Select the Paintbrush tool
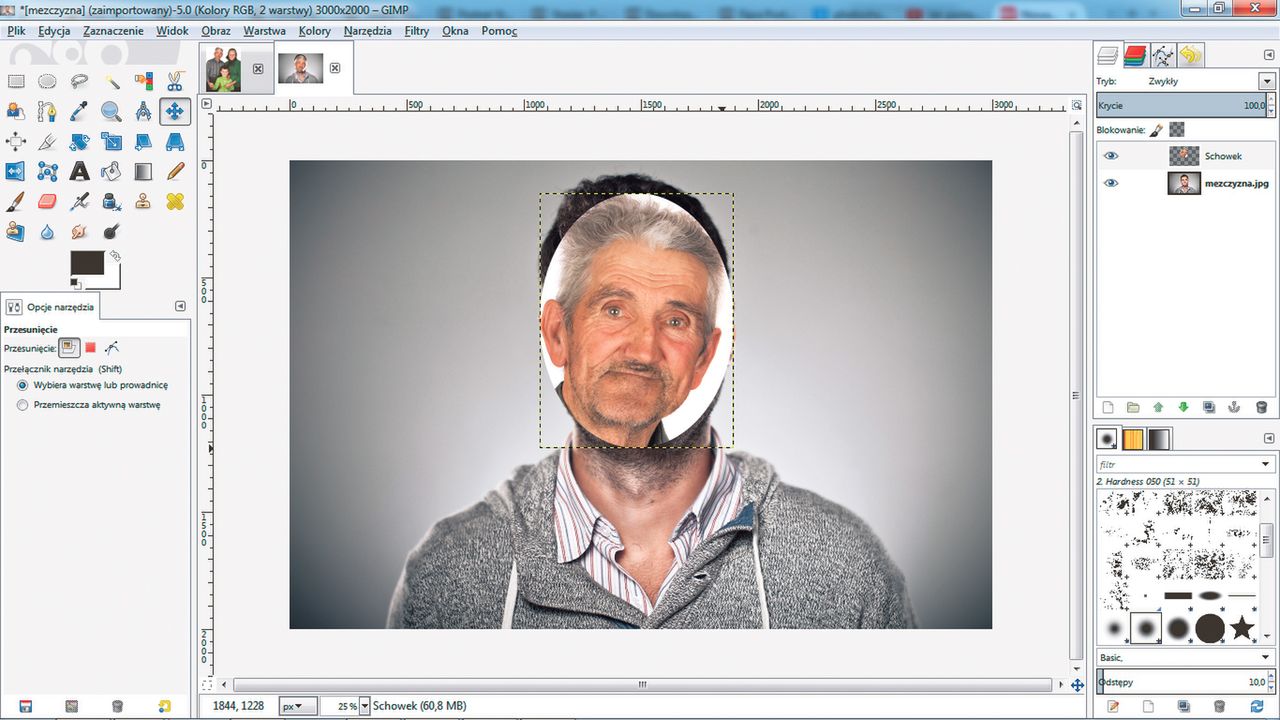The height and width of the screenshot is (720, 1280). coord(15,201)
